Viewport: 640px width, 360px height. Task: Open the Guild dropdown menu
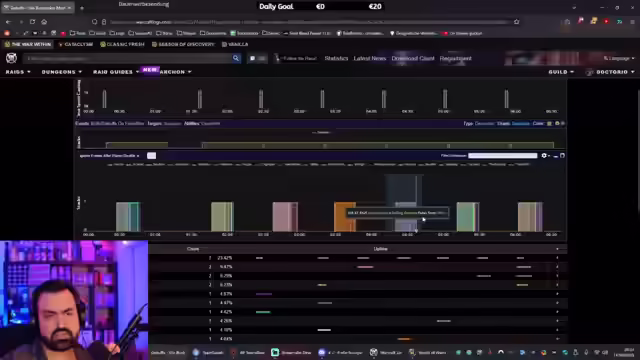point(561,72)
